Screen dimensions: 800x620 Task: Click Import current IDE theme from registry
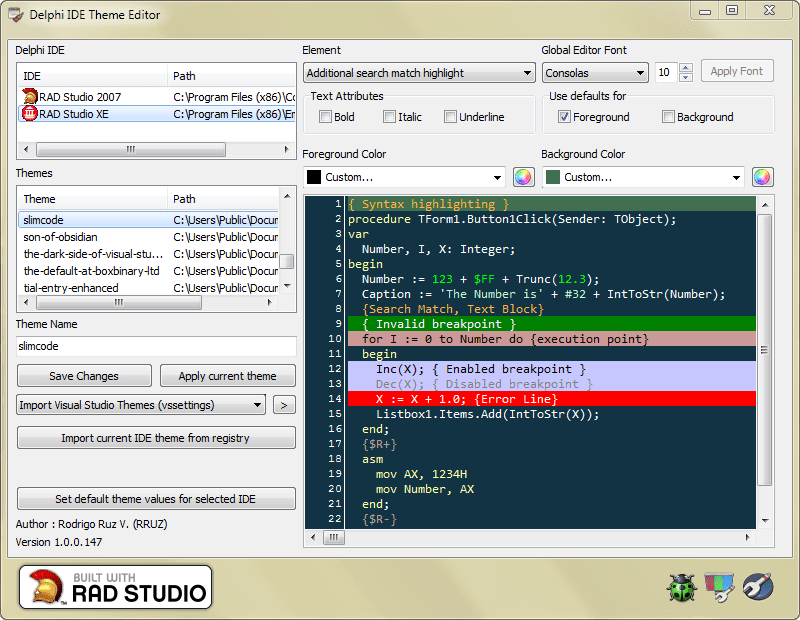pyautogui.click(x=156, y=438)
